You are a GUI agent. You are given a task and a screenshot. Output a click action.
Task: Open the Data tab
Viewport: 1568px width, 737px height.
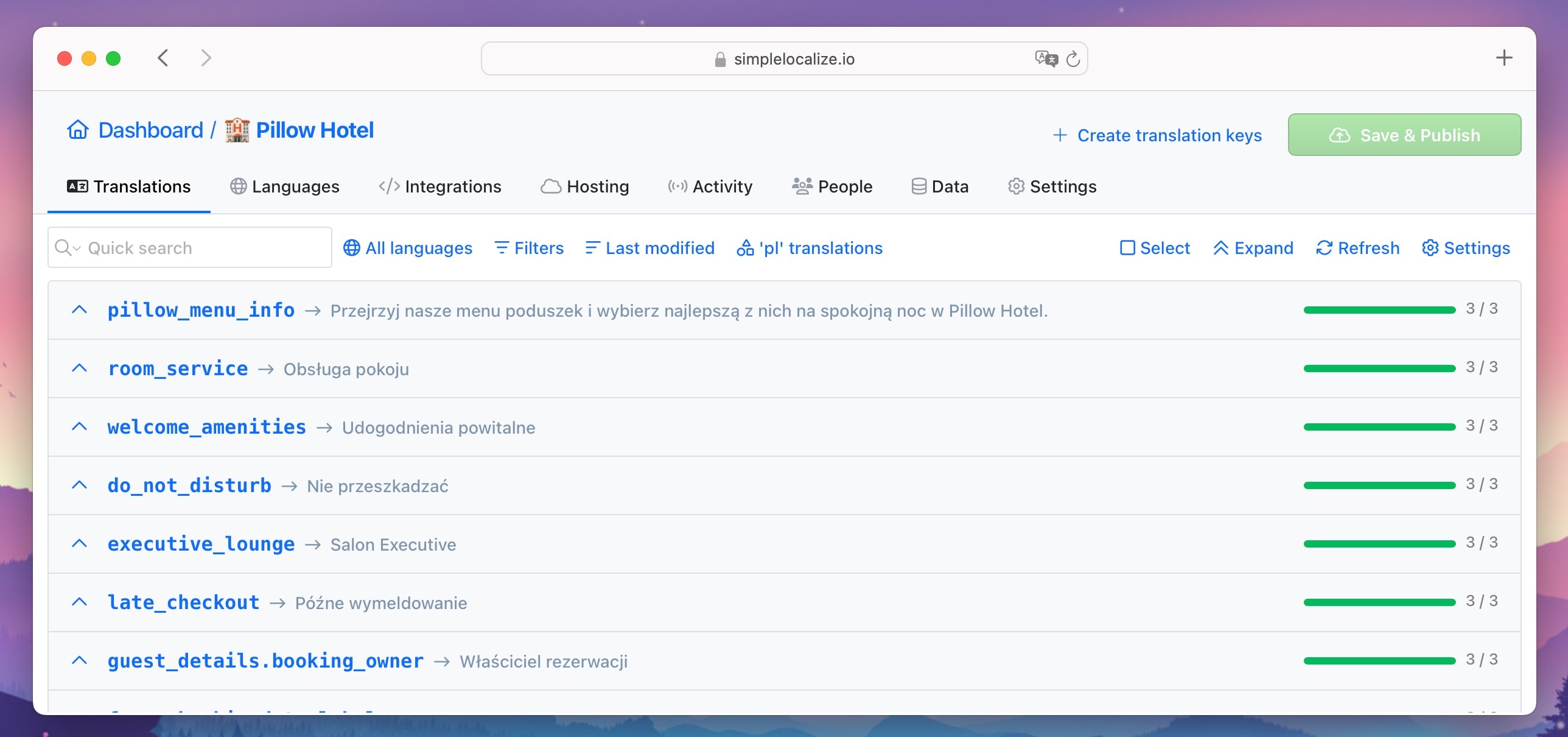(940, 186)
